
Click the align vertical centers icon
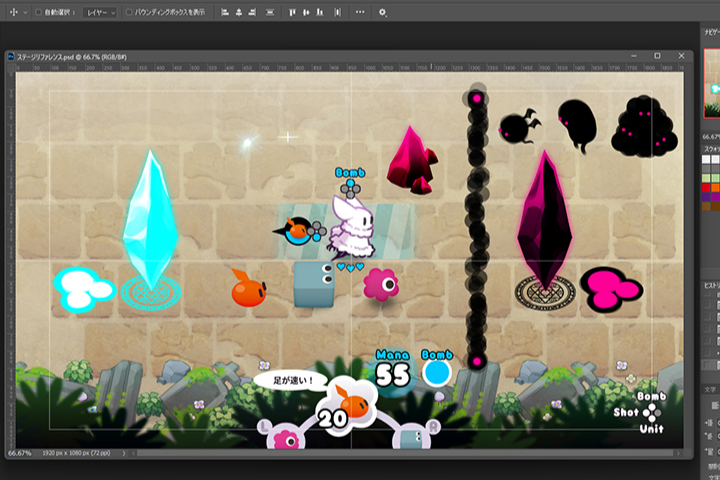(x=307, y=12)
